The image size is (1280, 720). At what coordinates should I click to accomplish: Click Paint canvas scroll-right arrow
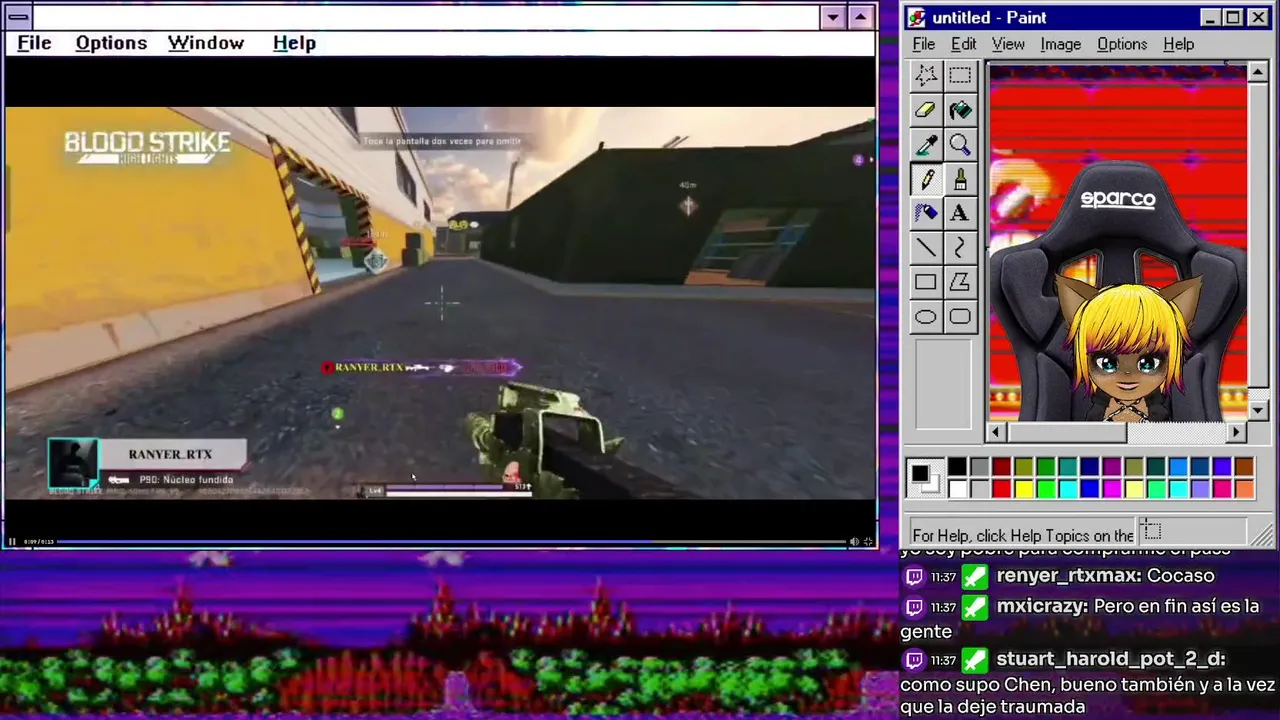tap(1236, 432)
